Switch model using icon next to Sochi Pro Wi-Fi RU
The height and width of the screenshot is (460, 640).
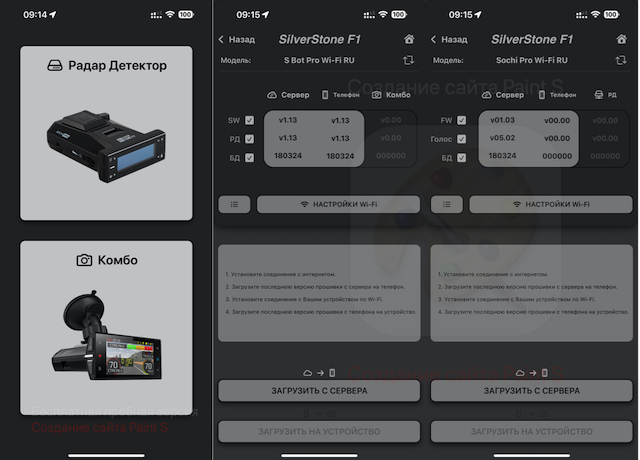coord(621,60)
